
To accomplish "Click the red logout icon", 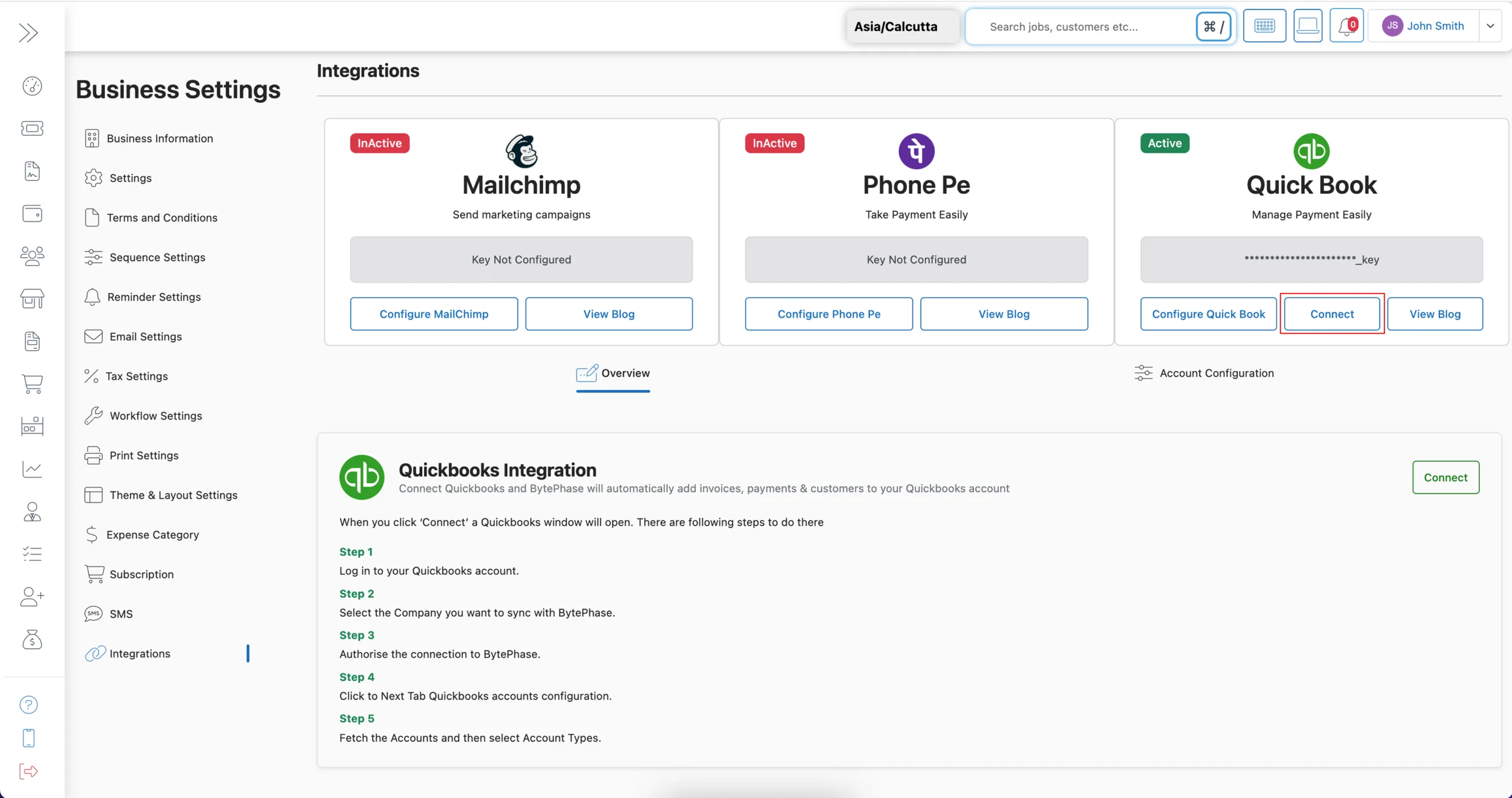I will tap(28, 771).
